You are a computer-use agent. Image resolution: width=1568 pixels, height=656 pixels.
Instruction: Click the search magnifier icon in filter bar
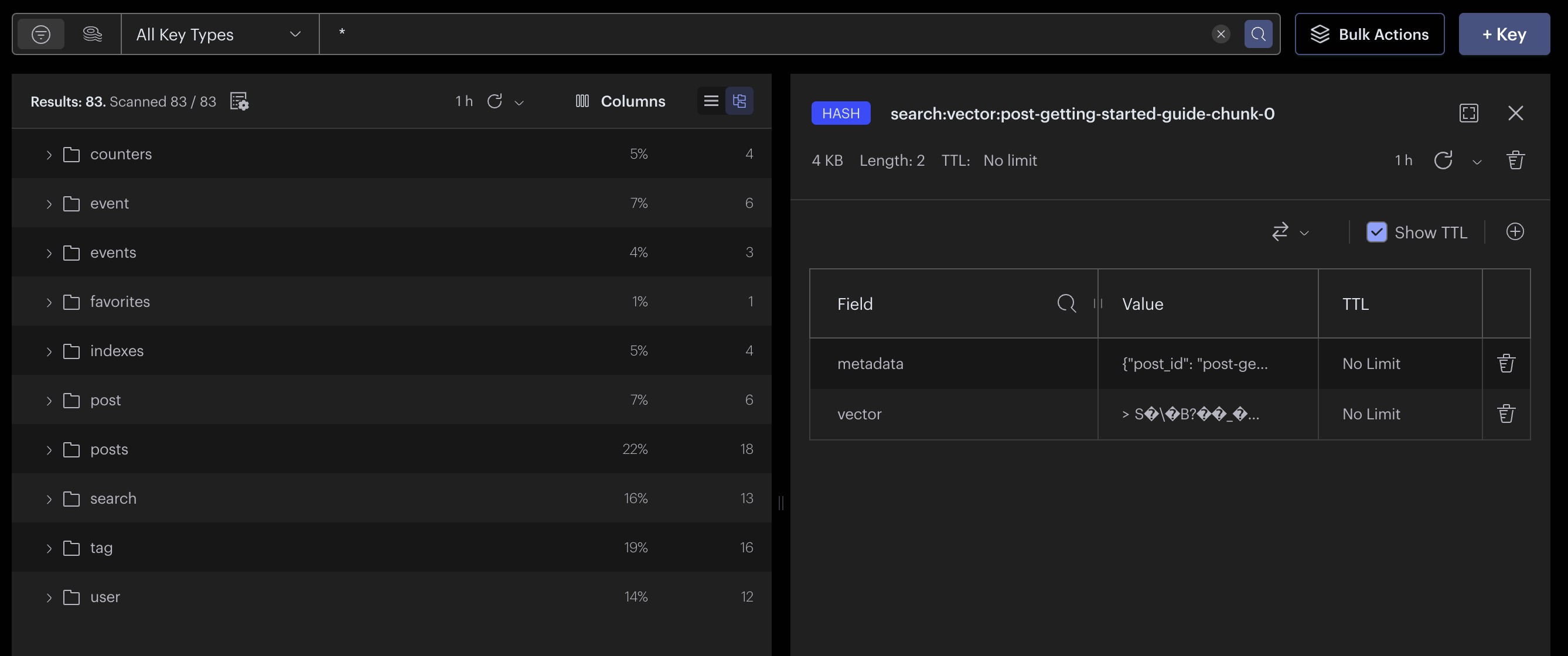(x=1258, y=34)
